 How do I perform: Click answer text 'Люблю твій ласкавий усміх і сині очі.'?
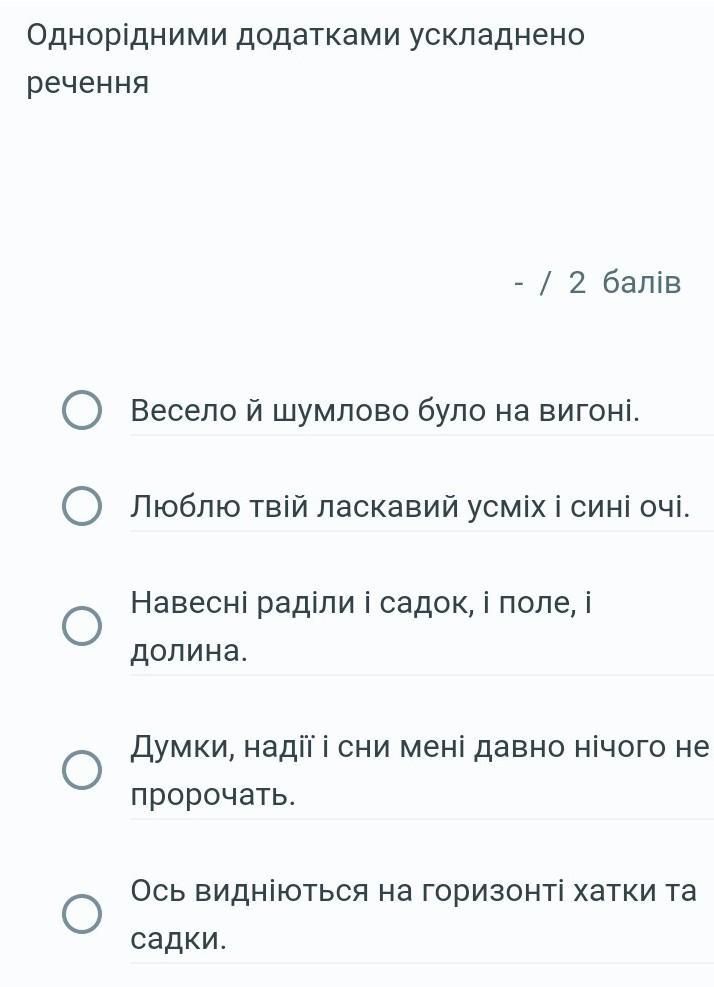click(411, 507)
